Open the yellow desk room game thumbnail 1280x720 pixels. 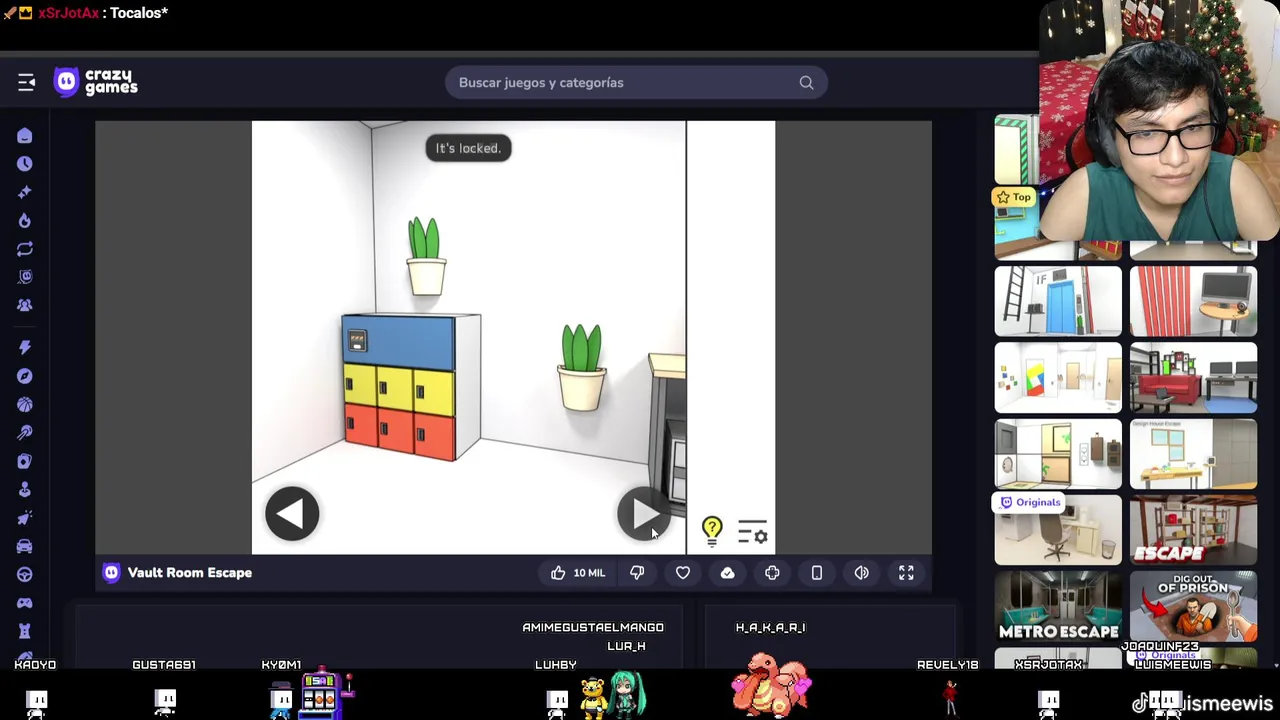1193,453
